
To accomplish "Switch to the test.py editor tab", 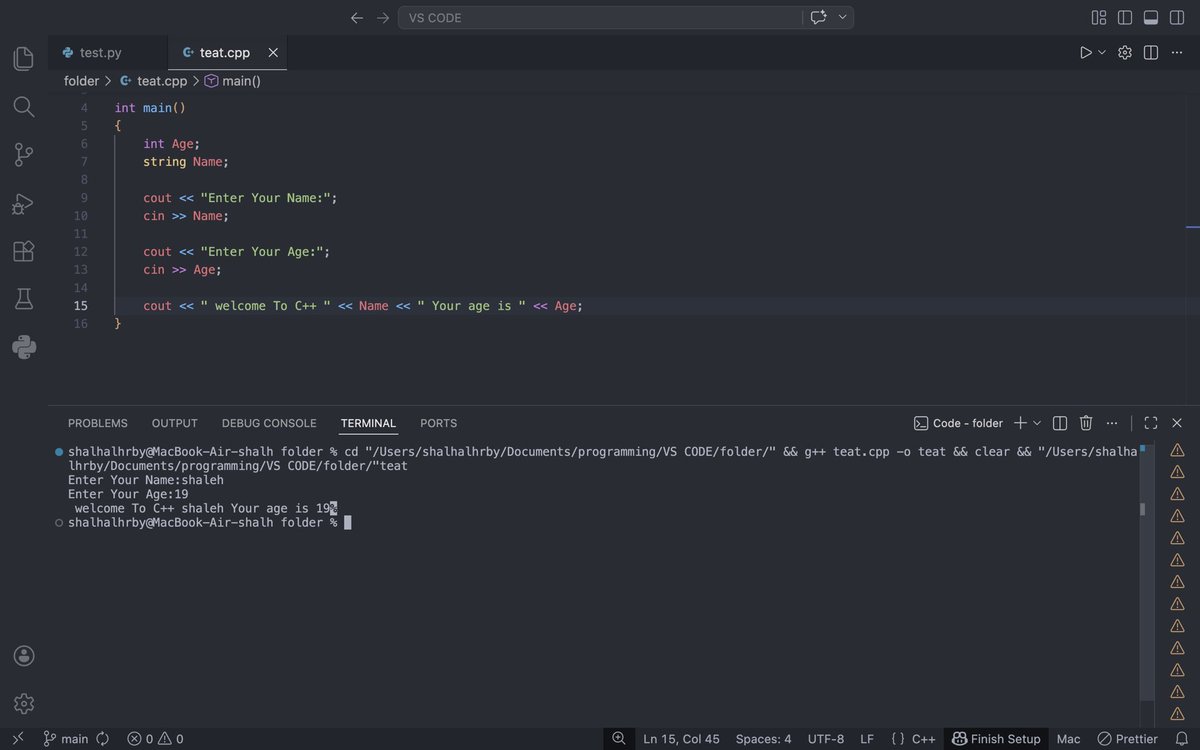I will point(100,52).
